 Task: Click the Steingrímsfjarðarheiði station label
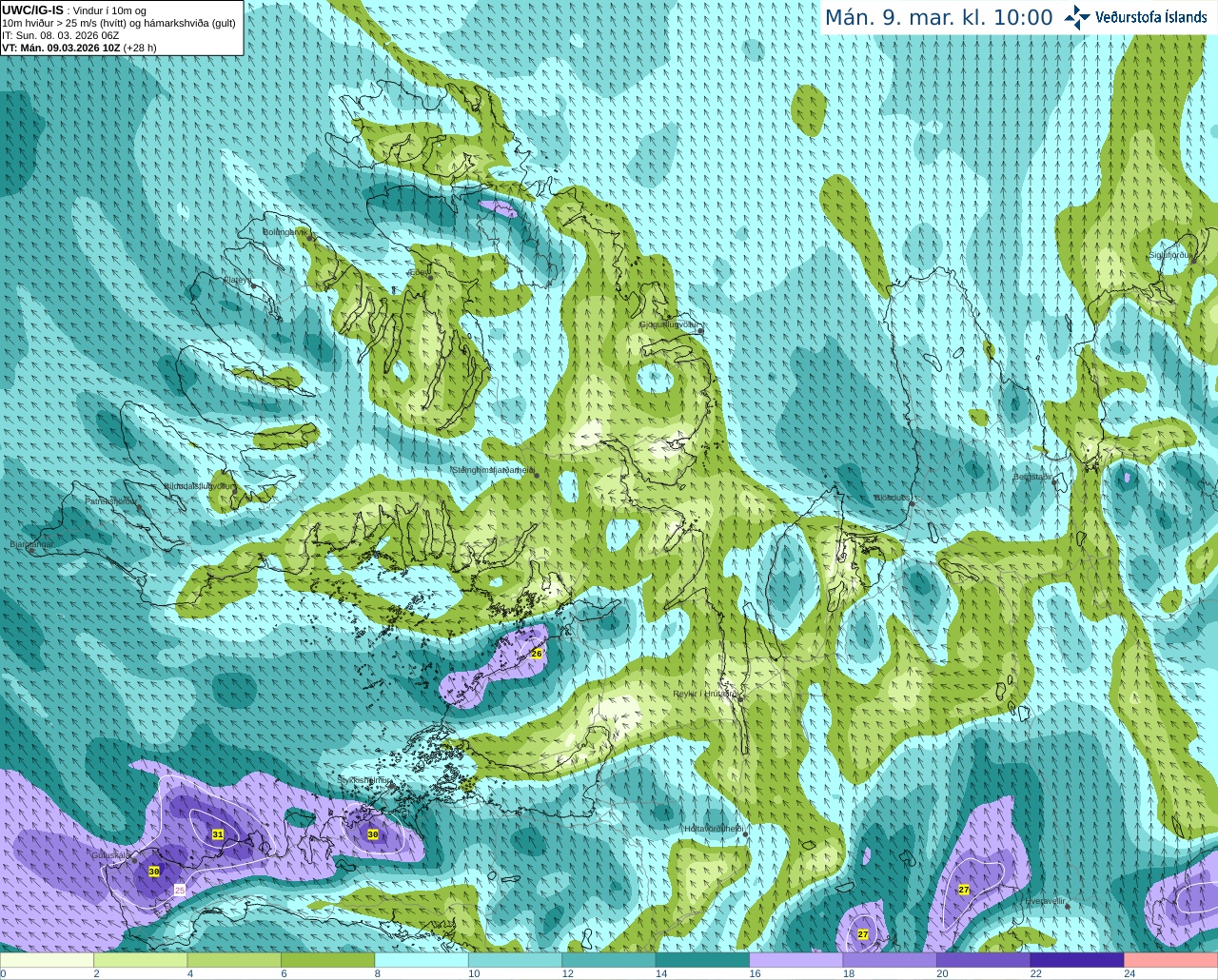coord(493,469)
